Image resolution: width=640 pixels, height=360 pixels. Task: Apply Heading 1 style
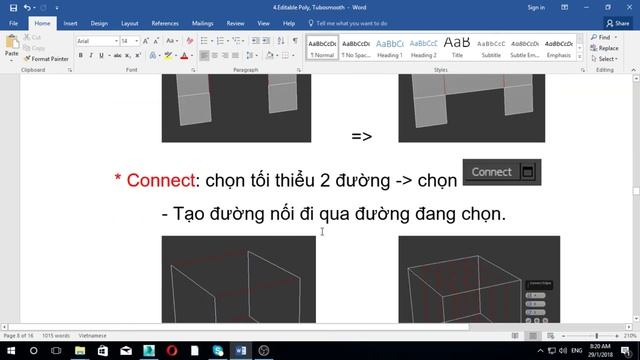[390, 48]
